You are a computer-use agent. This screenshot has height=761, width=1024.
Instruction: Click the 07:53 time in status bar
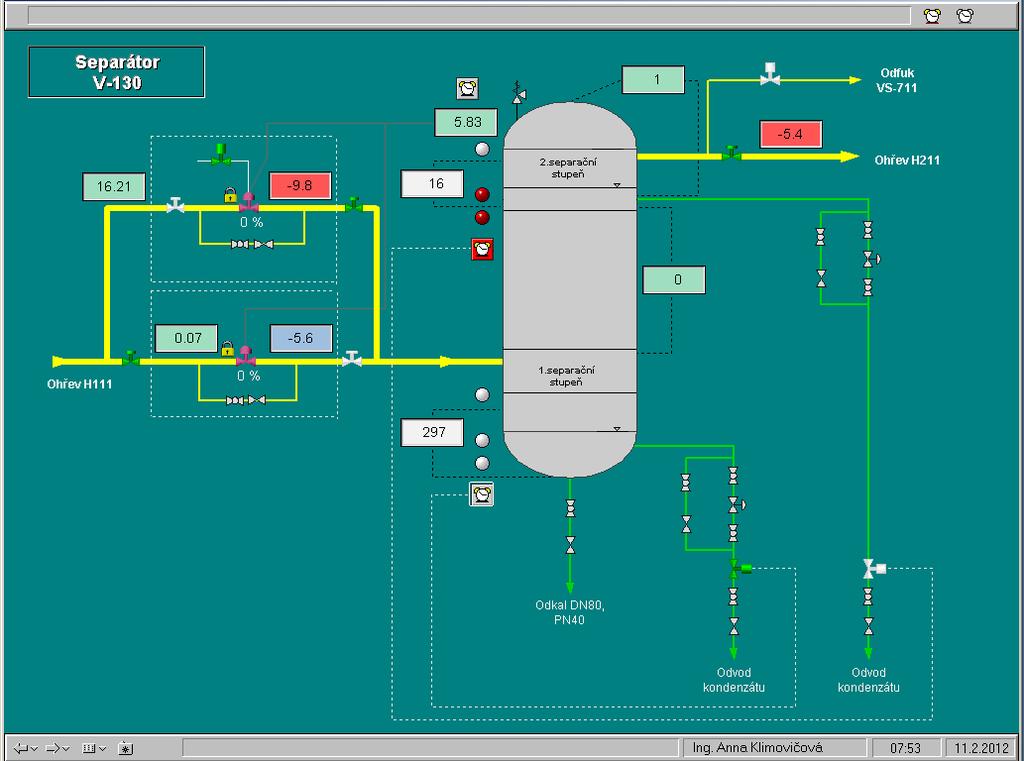point(905,748)
